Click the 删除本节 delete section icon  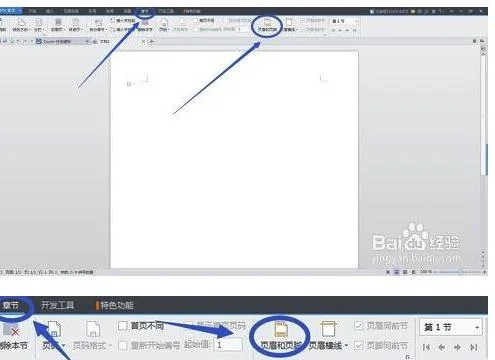point(11,330)
